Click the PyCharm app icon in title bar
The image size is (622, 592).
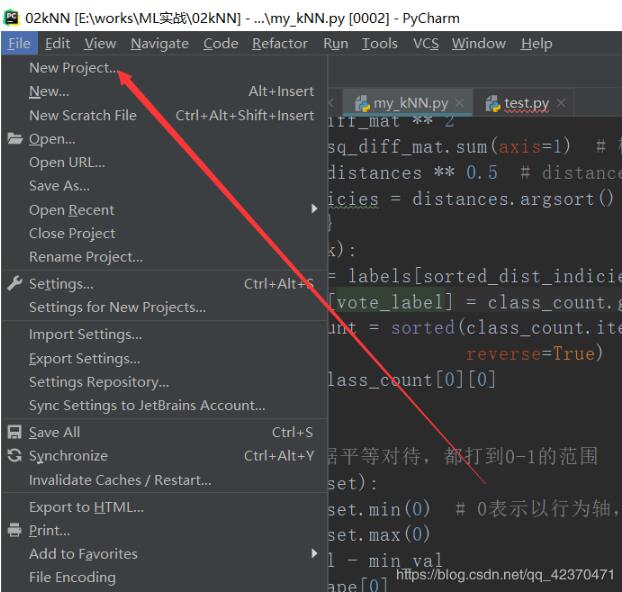pos(11,18)
